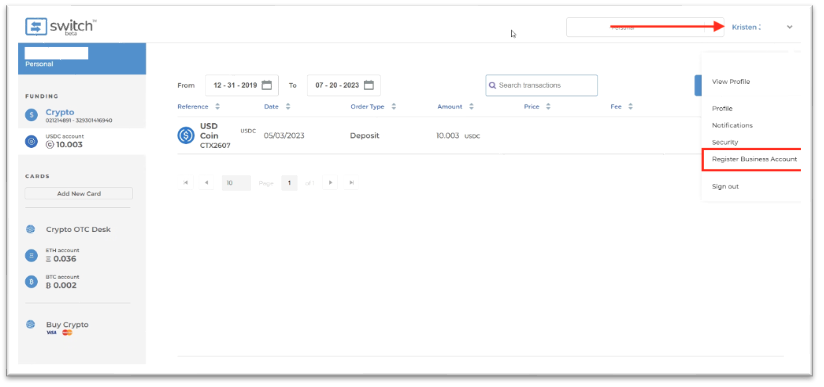Screen dimensions: 824x387
Task: Open the From date calendar icon
Action: [267, 85]
